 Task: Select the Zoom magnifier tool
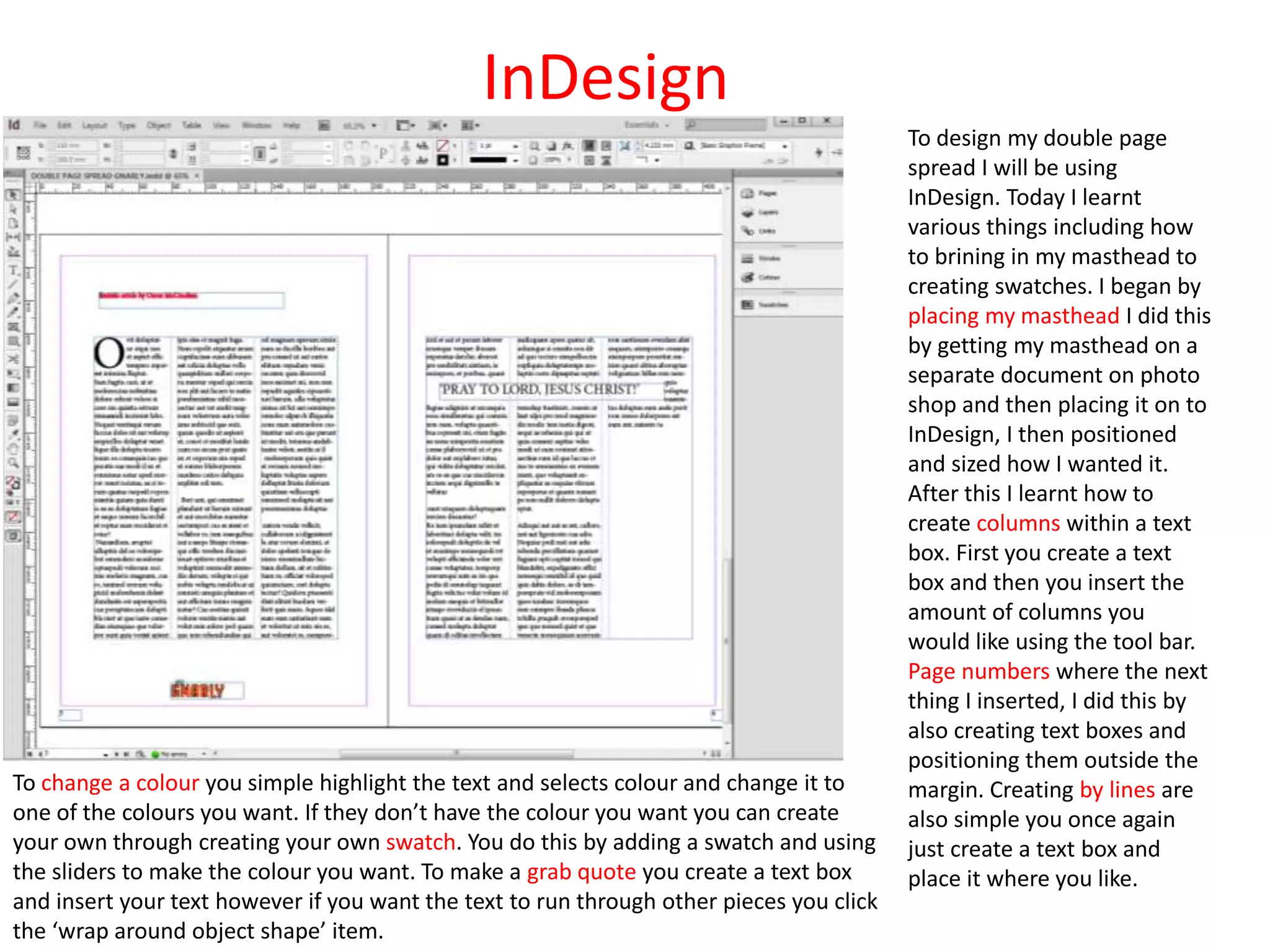pyautogui.click(x=13, y=462)
